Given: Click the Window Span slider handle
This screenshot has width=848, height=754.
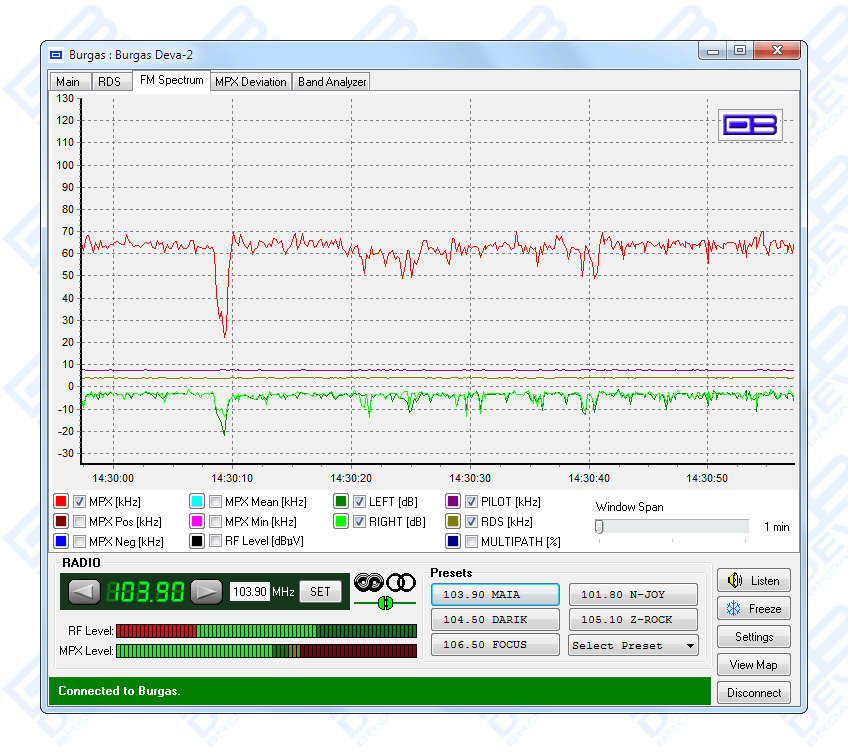Looking at the screenshot, I should click(x=599, y=527).
